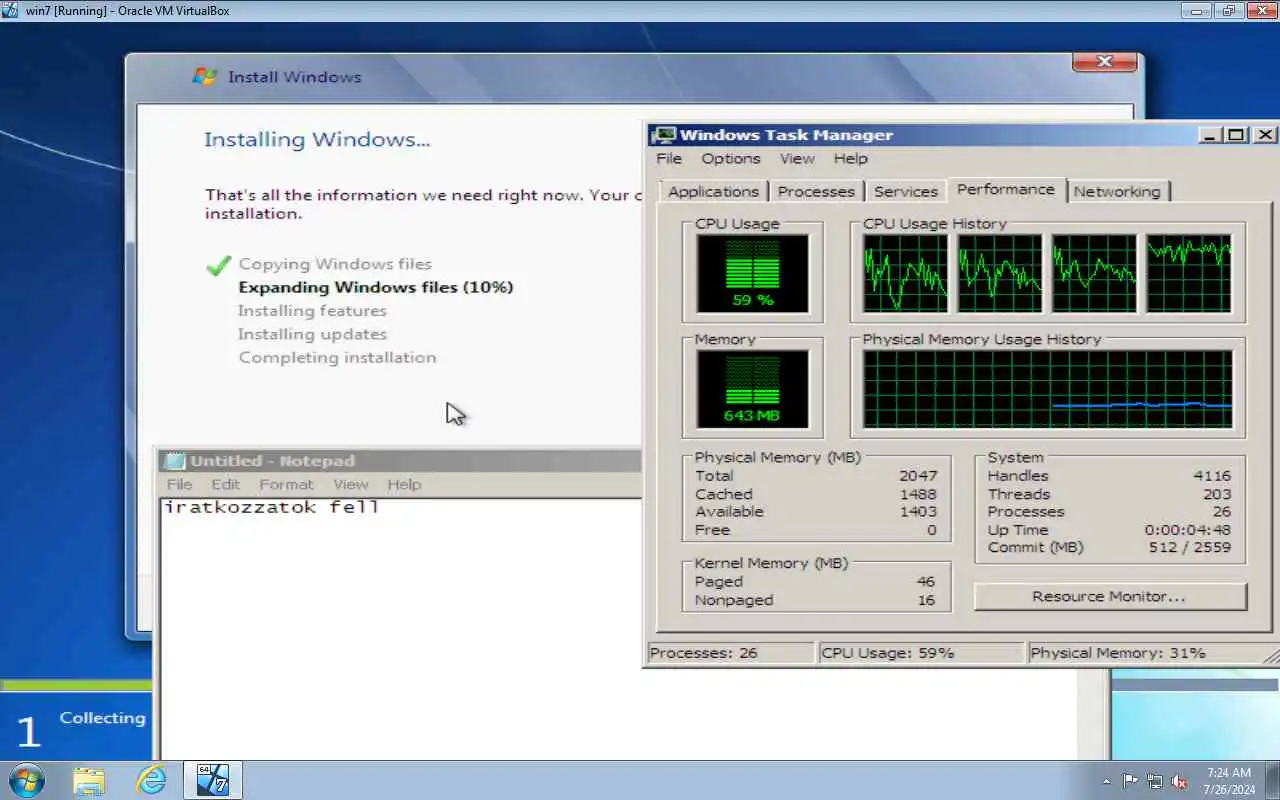The height and width of the screenshot is (800, 1280).
Task: Click the network status tray icon
Action: 1155,781
